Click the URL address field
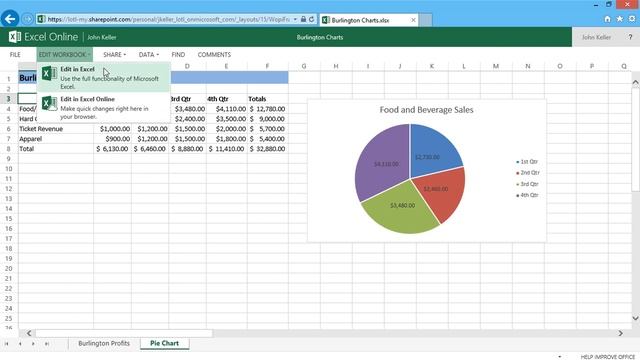 pyautogui.click(x=168, y=19)
